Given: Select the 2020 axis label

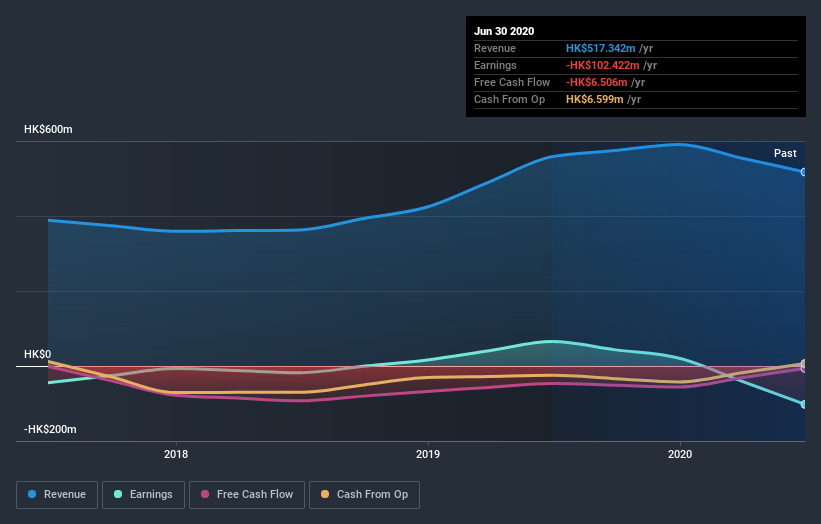Looking at the screenshot, I should coord(680,454).
